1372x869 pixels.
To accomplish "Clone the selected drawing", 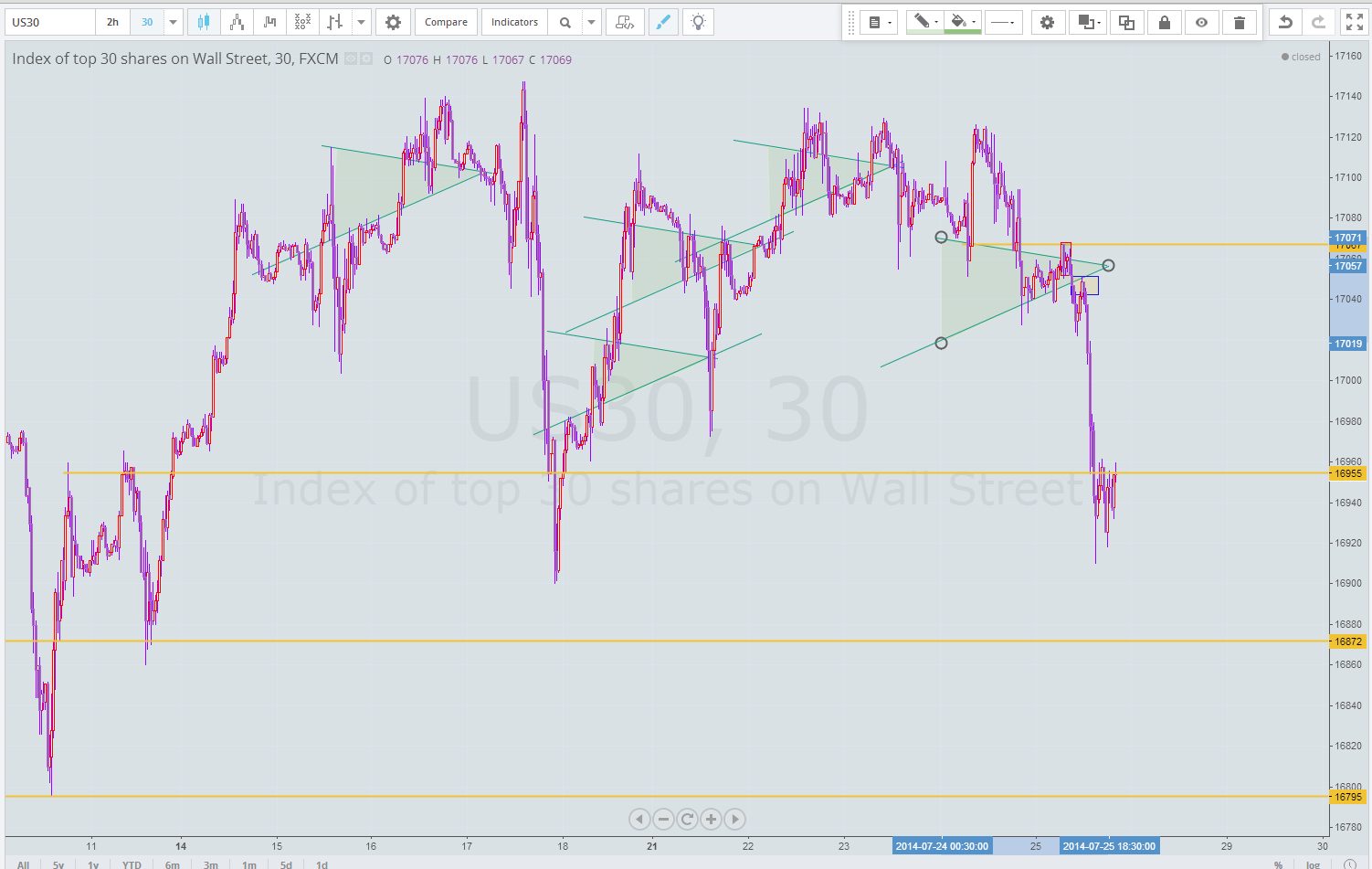I will 1126,22.
